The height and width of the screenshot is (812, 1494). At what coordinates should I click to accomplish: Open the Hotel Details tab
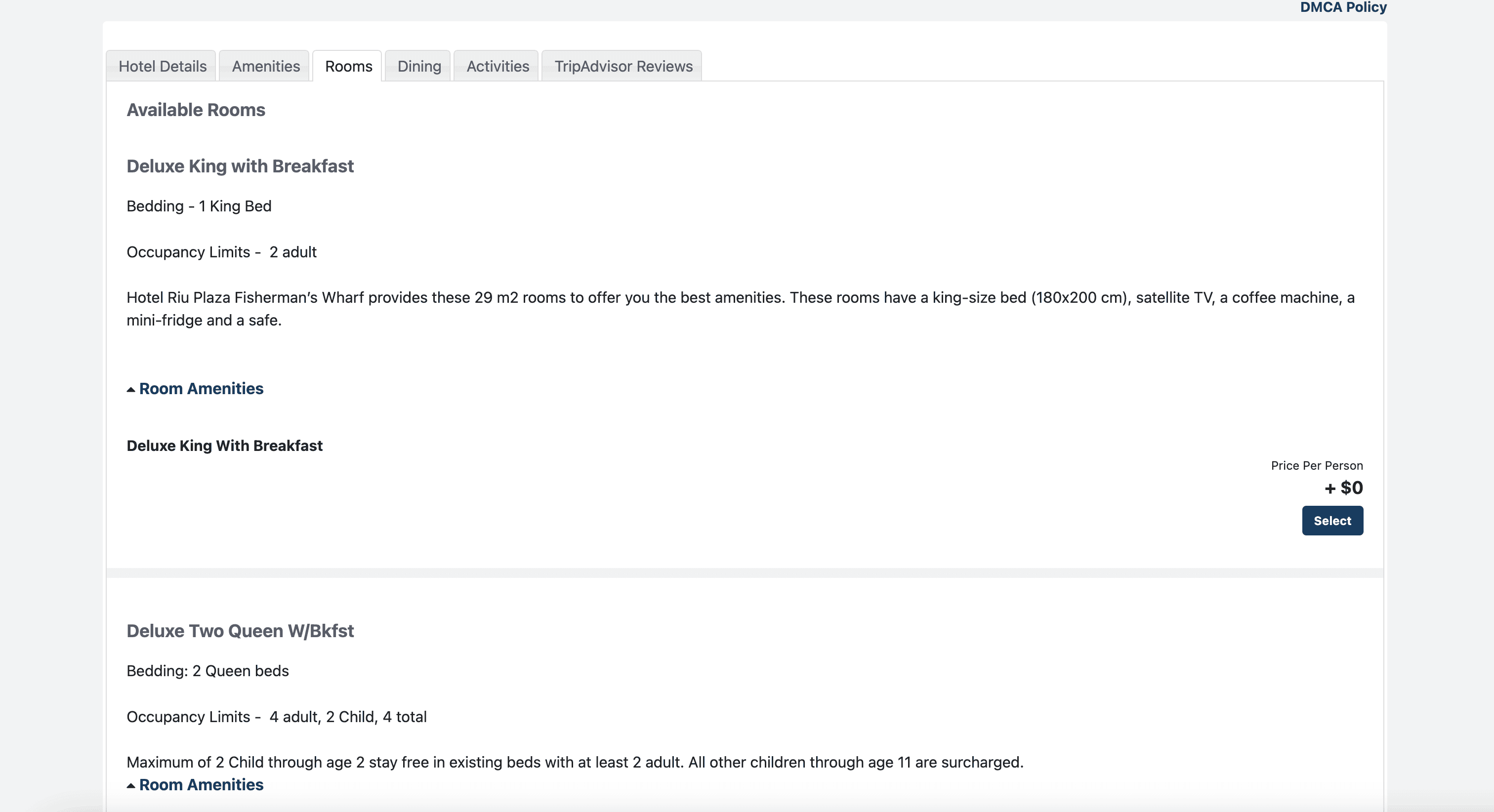(163, 66)
